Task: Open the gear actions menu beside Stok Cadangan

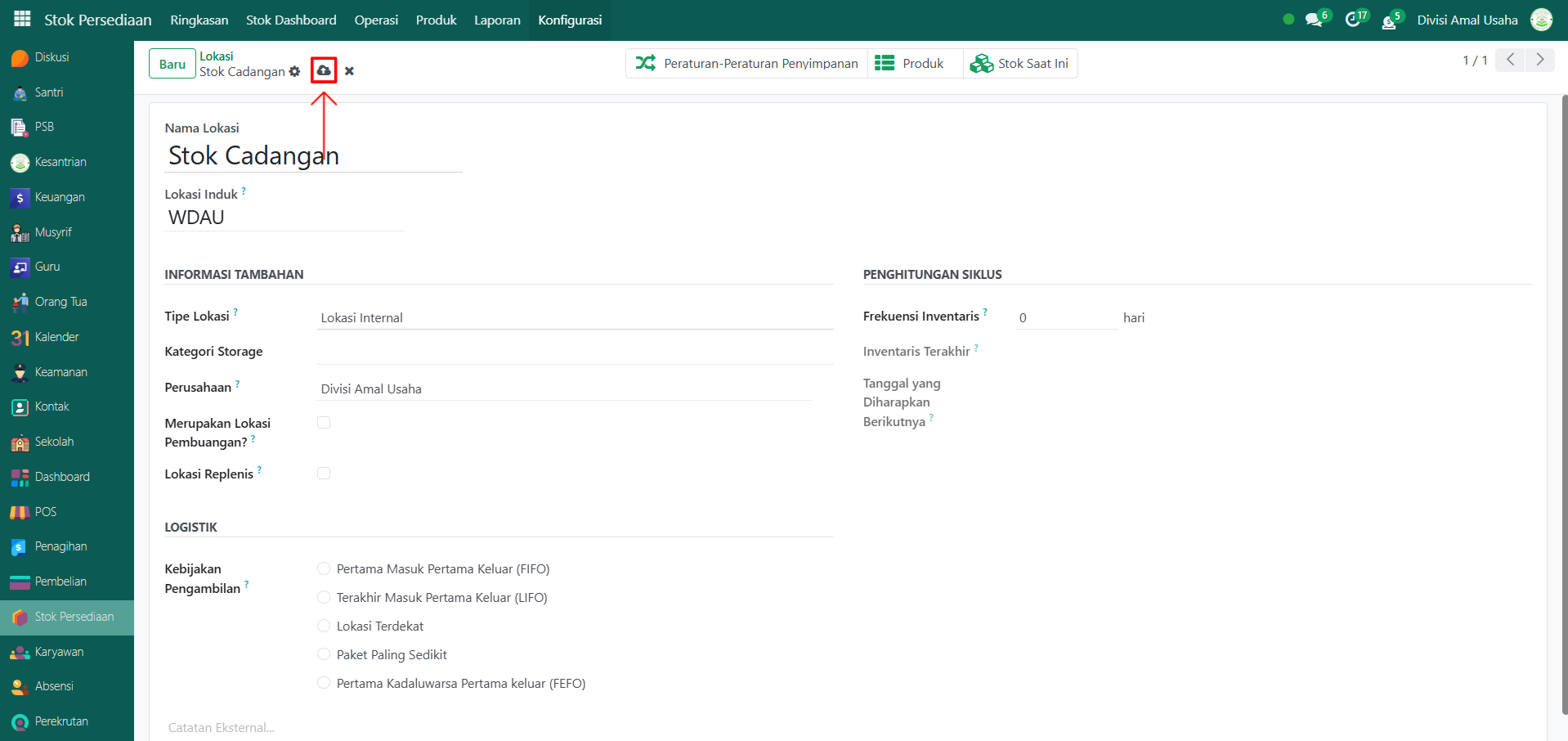Action: pos(295,72)
